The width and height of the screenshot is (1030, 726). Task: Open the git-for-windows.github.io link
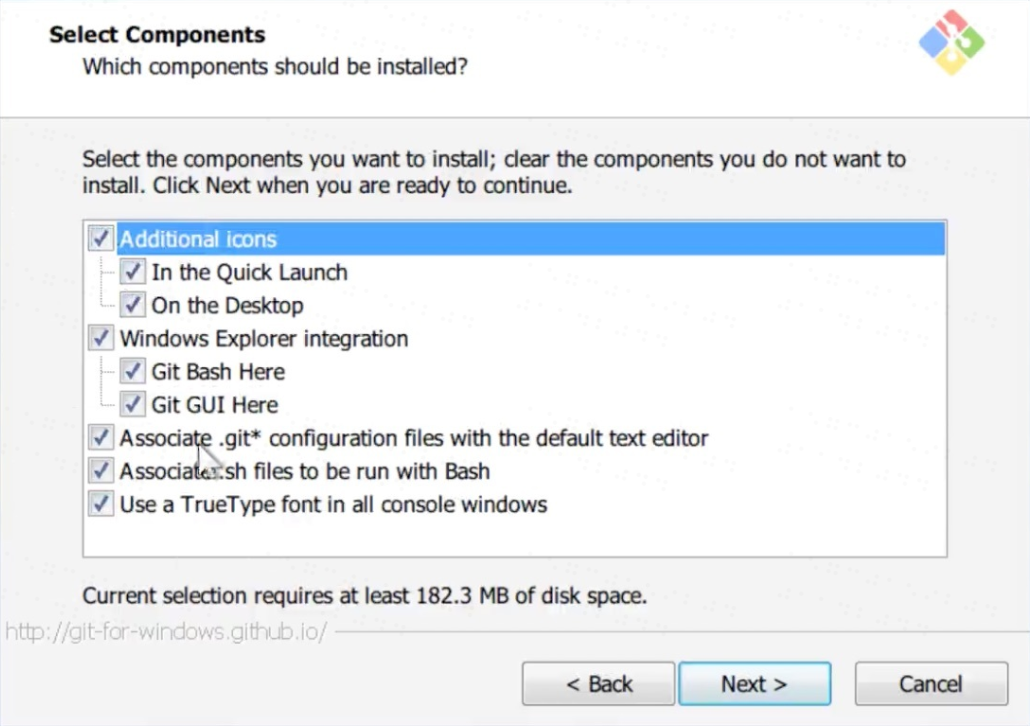[x=166, y=633]
